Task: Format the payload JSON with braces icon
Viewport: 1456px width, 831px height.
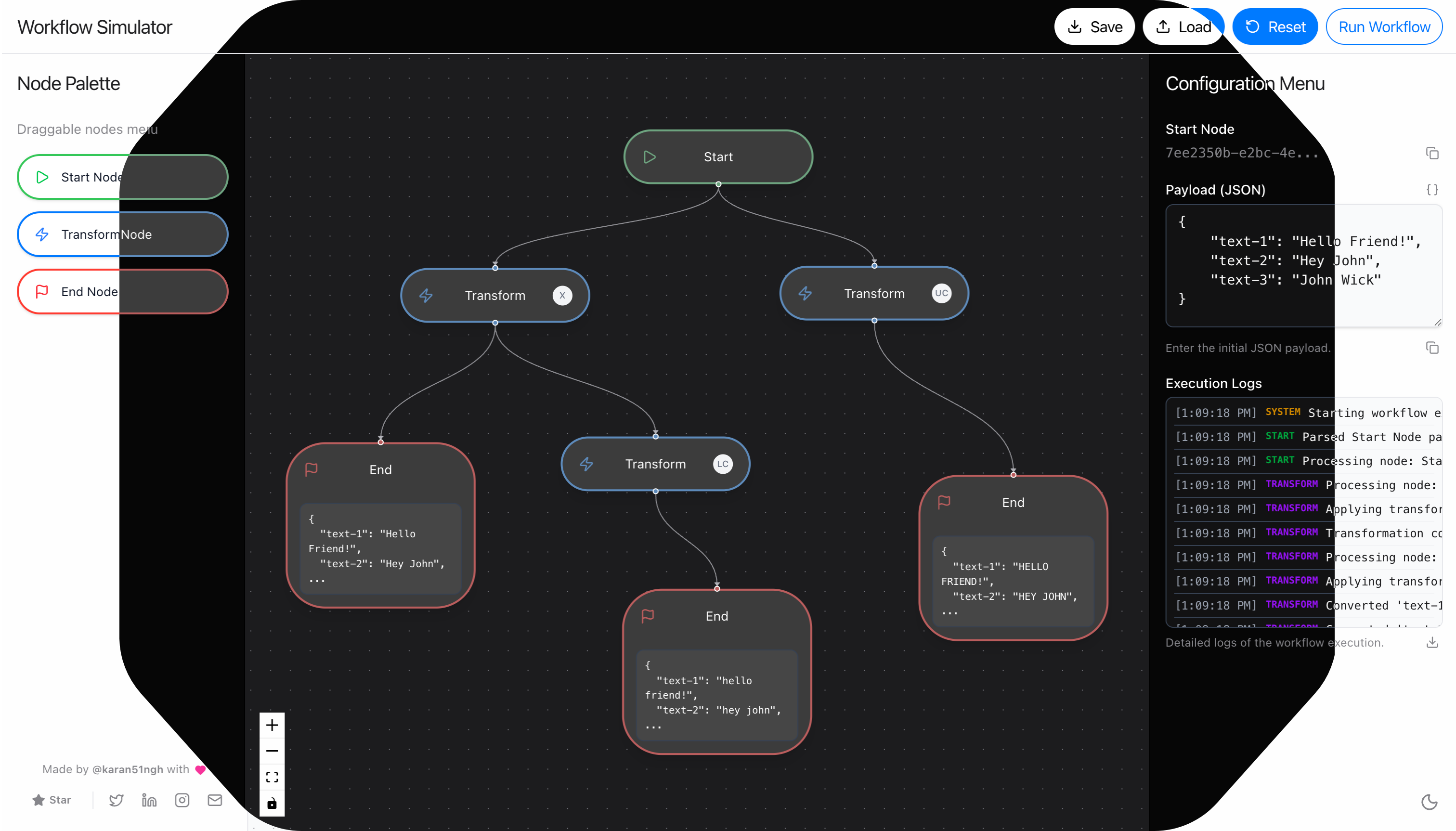Action: click(x=1431, y=190)
